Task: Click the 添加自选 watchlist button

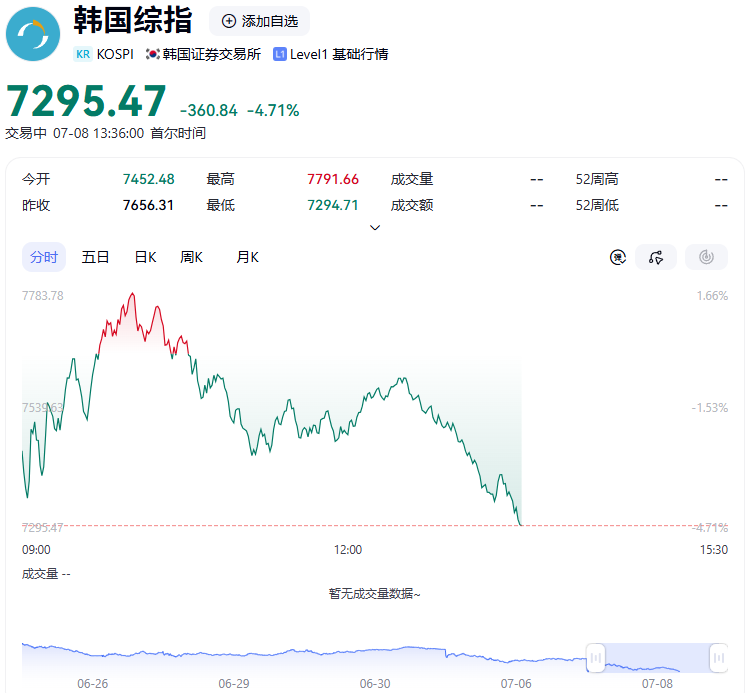Action: point(259,21)
